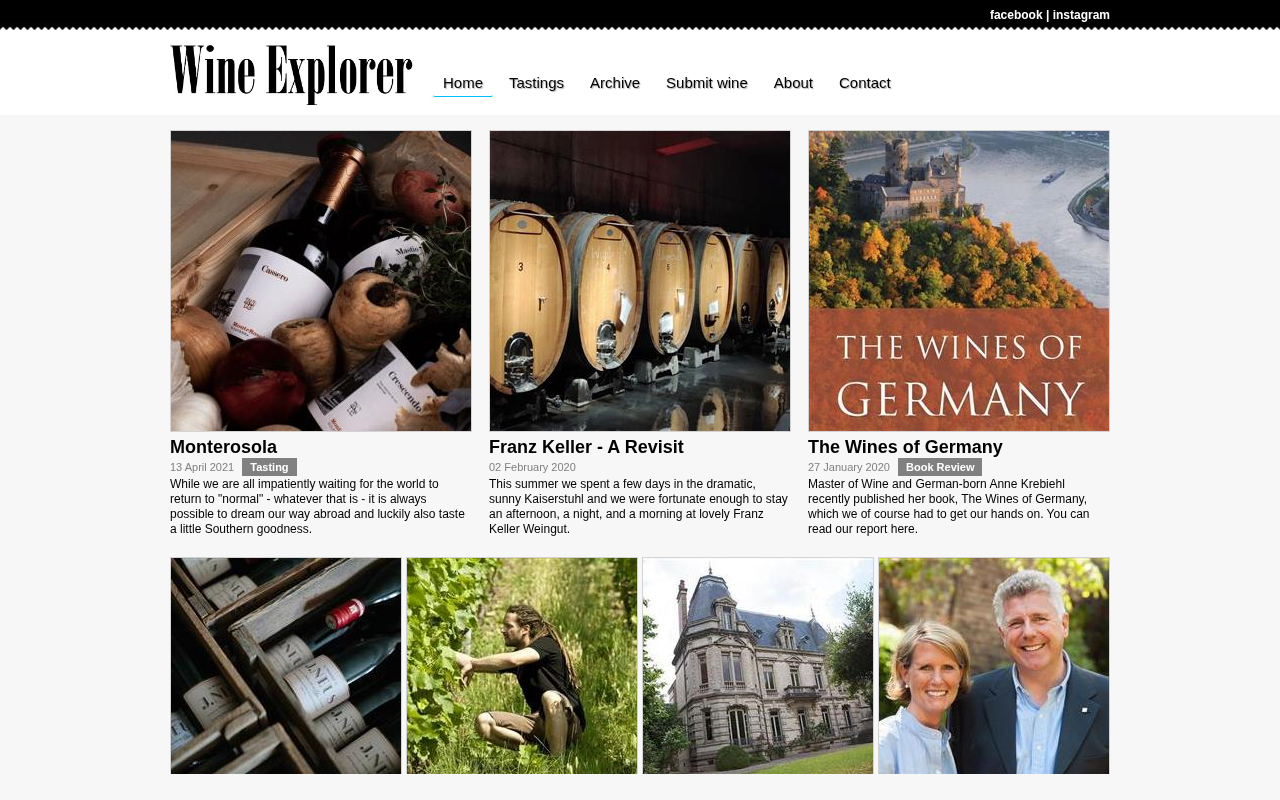This screenshot has height=800, width=1280.
Task: Navigate to the Contact page
Action: click(x=865, y=83)
